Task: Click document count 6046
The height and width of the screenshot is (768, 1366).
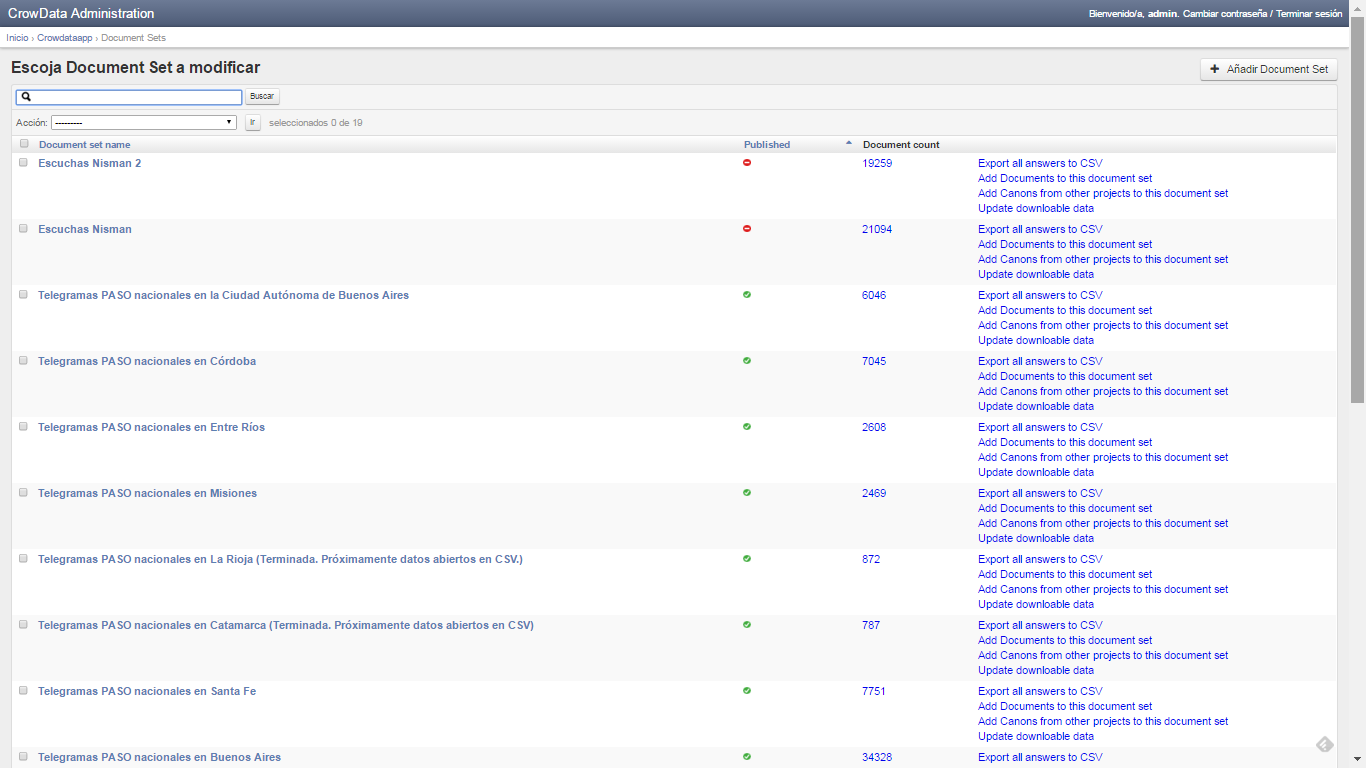Action: [x=874, y=295]
